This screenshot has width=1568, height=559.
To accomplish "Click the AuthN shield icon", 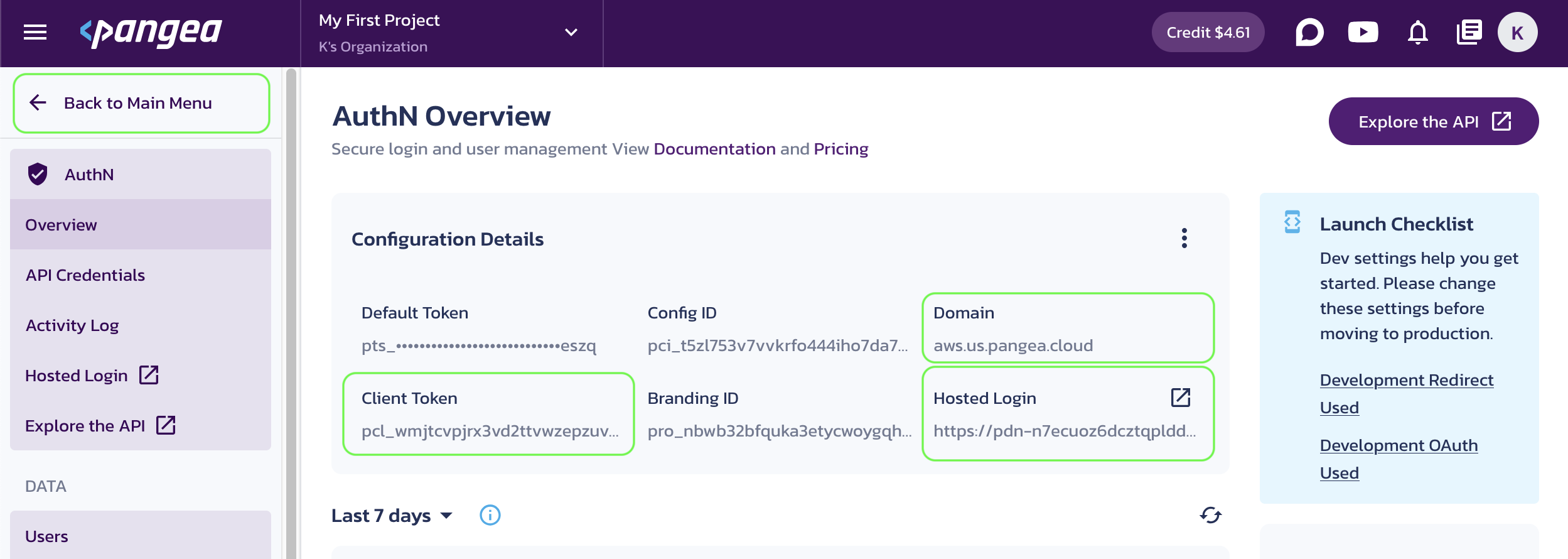I will (x=38, y=174).
